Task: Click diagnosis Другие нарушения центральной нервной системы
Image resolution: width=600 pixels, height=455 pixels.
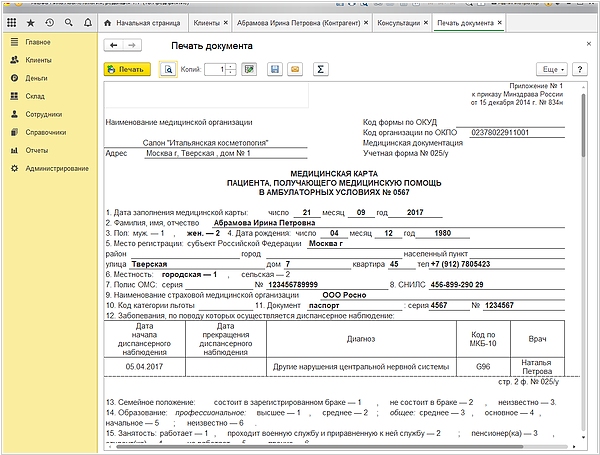Action: (x=361, y=367)
